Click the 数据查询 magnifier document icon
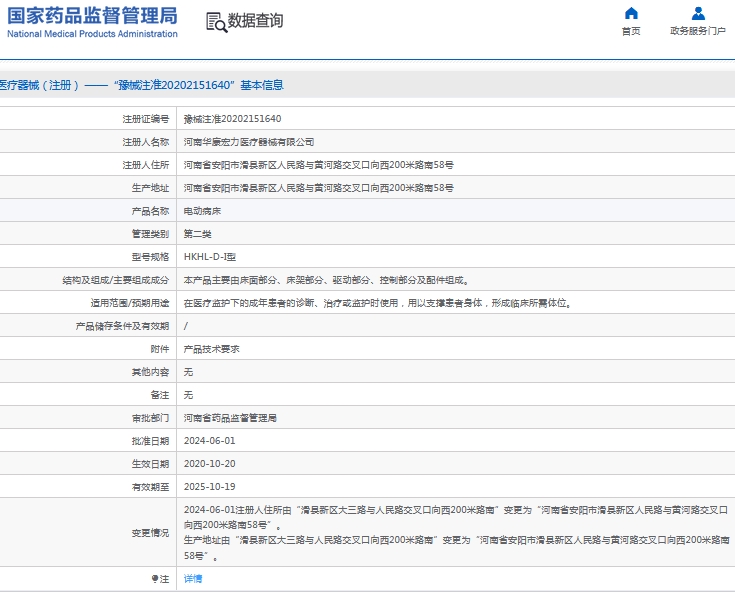 tap(216, 22)
